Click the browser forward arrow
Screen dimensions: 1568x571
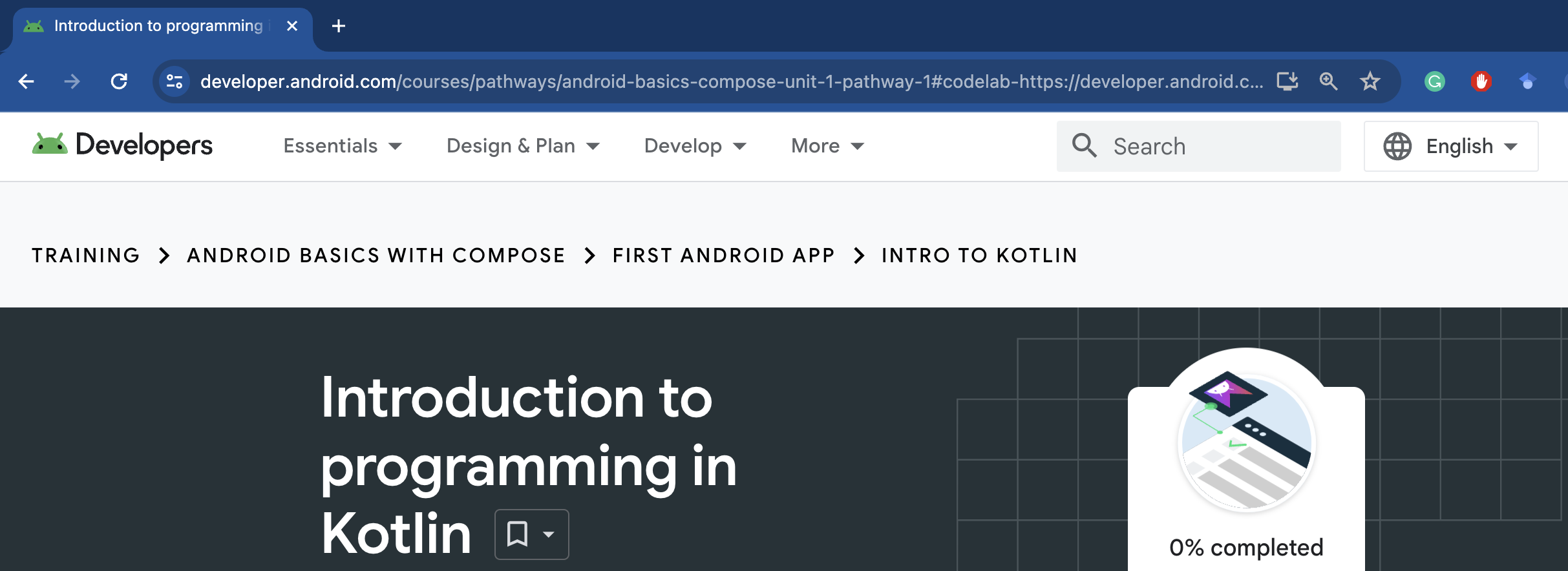click(x=72, y=81)
